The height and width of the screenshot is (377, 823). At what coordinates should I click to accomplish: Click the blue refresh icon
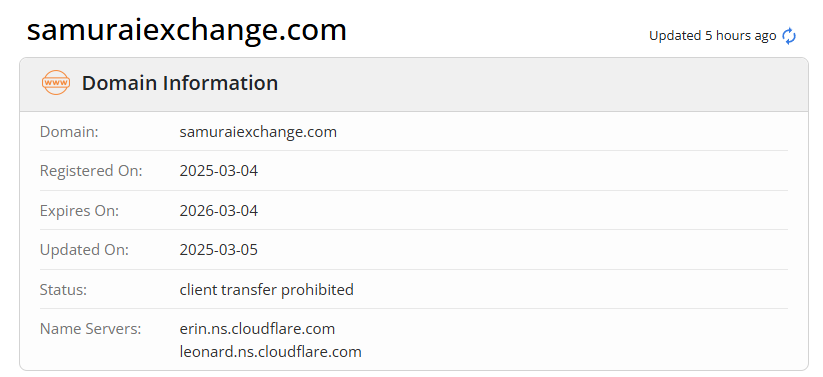click(789, 36)
